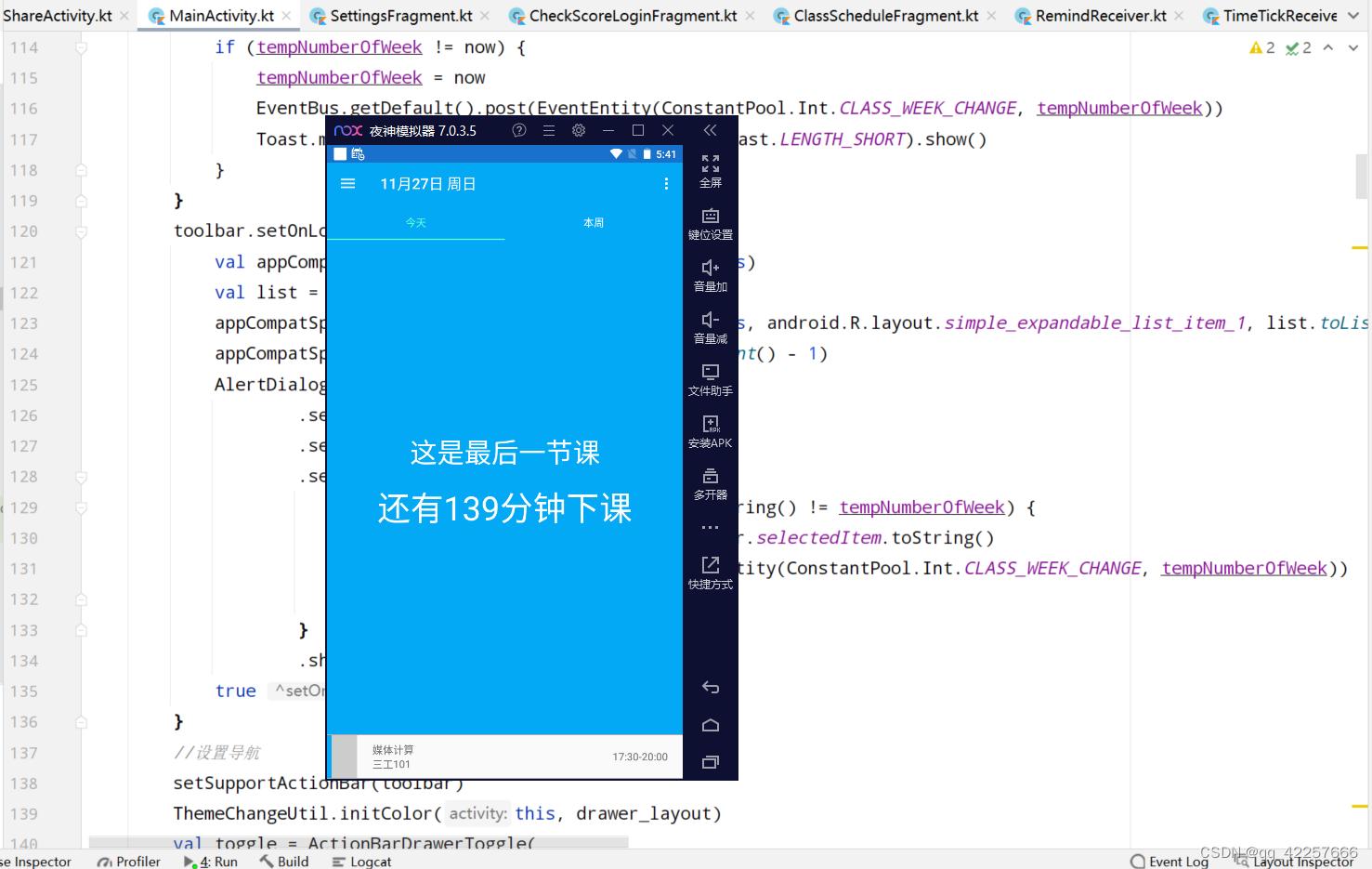Viewport: 1372px width, 869px height.
Task: Open Nox keyboard mapping settings icon
Action: coord(711,216)
